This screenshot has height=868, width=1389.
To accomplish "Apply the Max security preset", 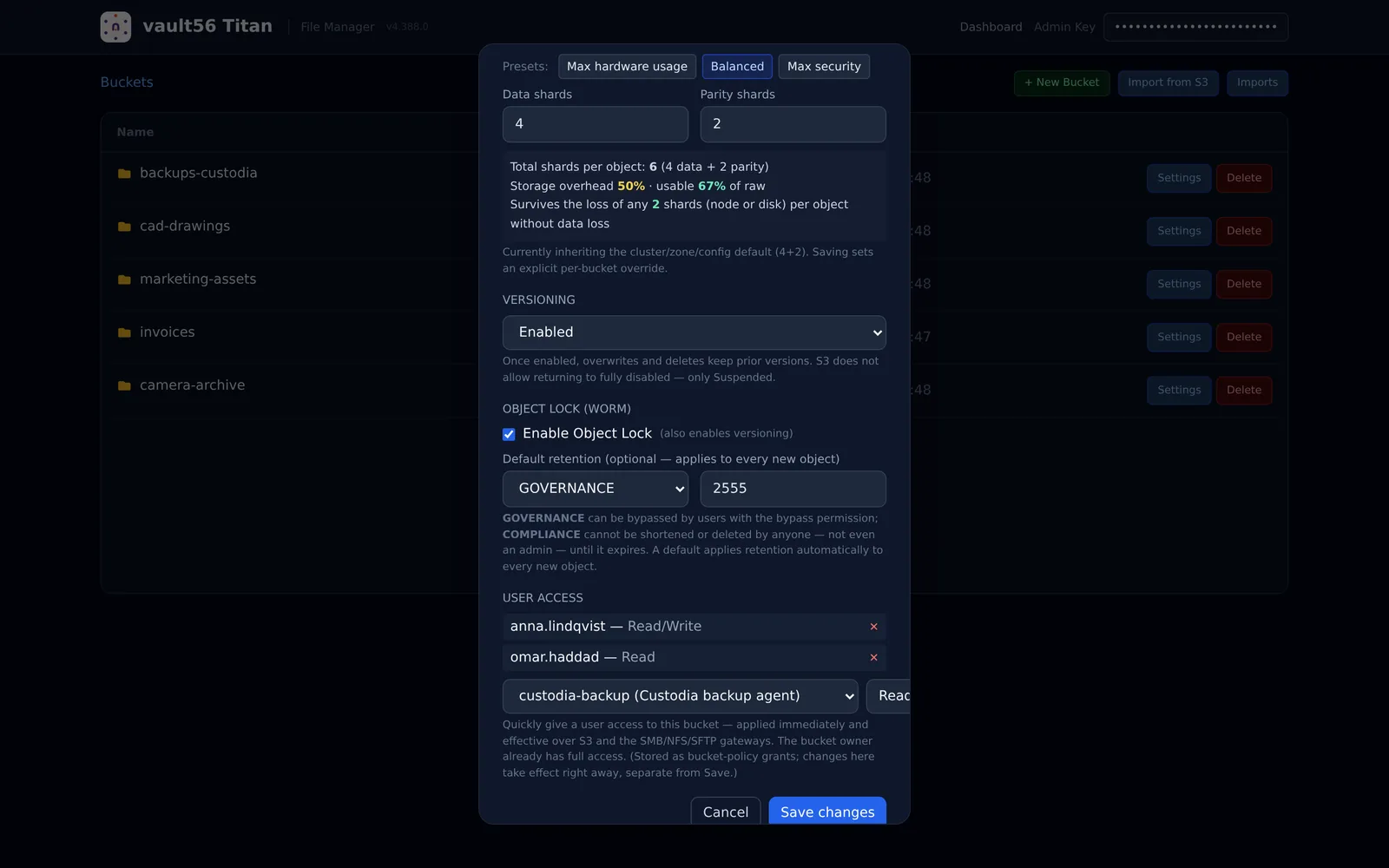I will pos(824,67).
